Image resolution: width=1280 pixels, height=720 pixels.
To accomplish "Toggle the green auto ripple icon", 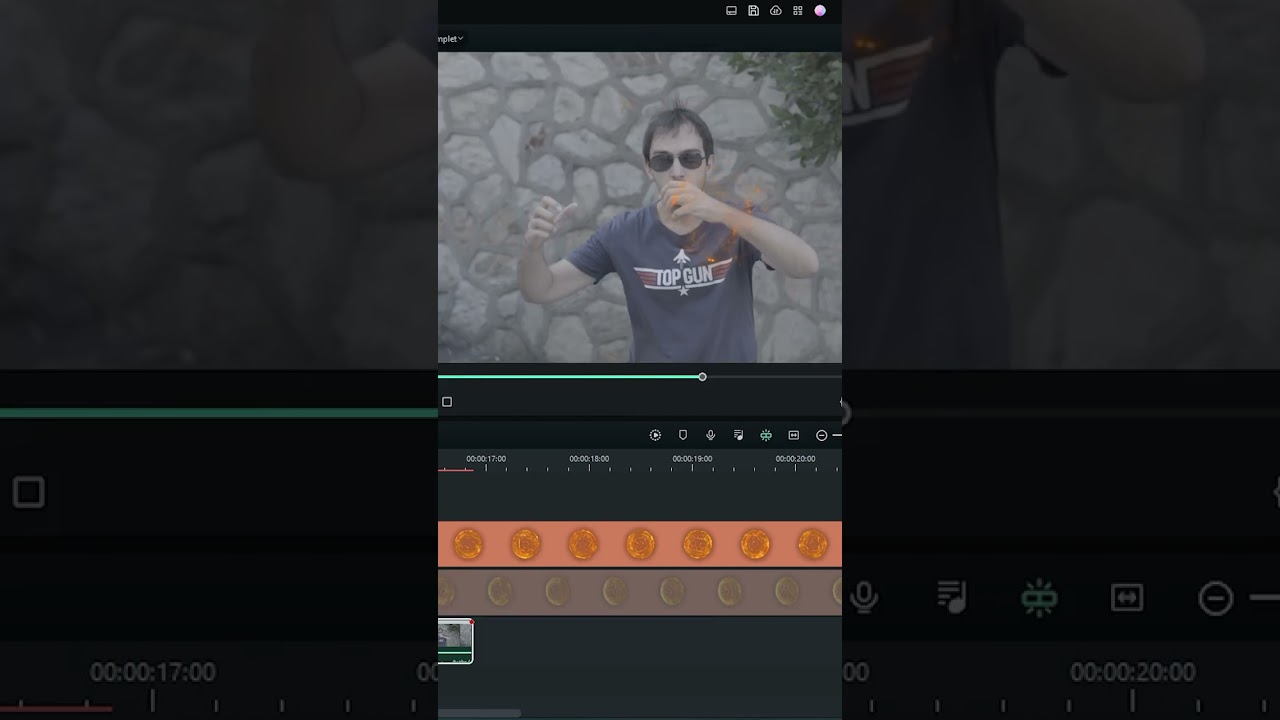I will tap(766, 435).
